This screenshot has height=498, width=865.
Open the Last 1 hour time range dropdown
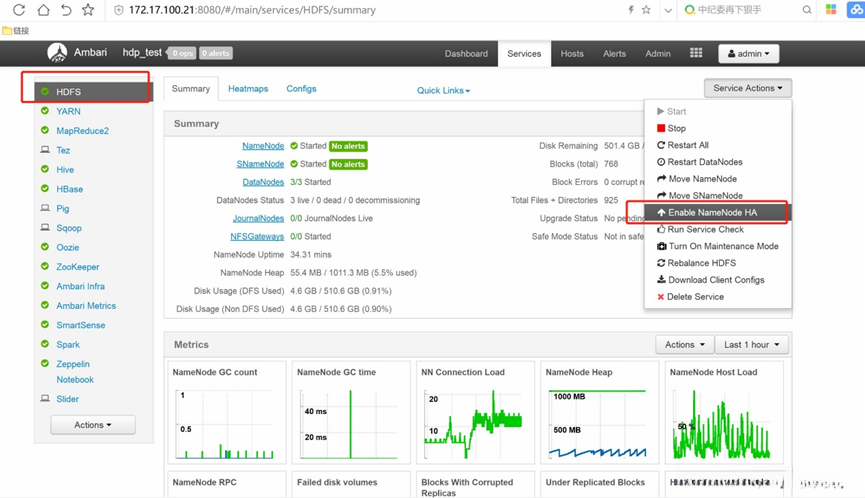[x=751, y=345]
